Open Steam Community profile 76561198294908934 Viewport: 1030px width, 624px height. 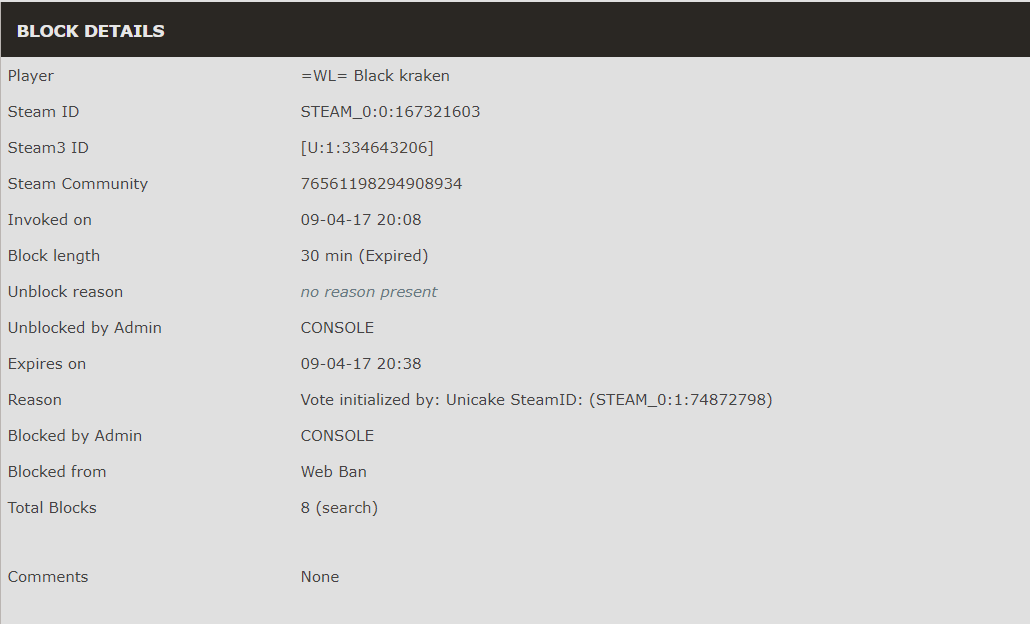click(x=381, y=184)
